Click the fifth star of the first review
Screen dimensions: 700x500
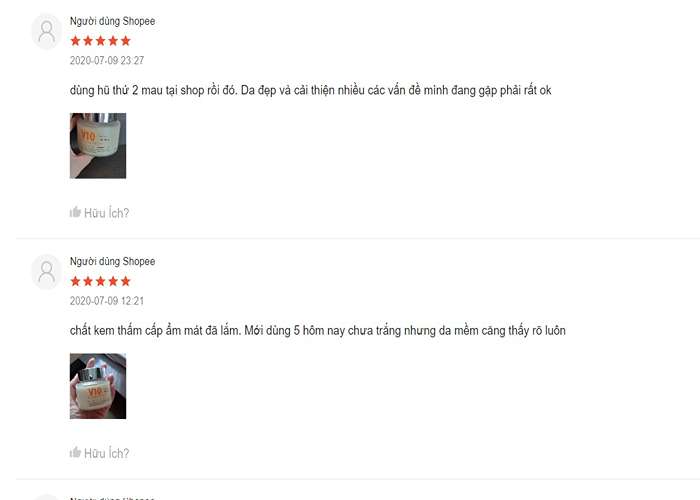pyautogui.click(x=126, y=41)
